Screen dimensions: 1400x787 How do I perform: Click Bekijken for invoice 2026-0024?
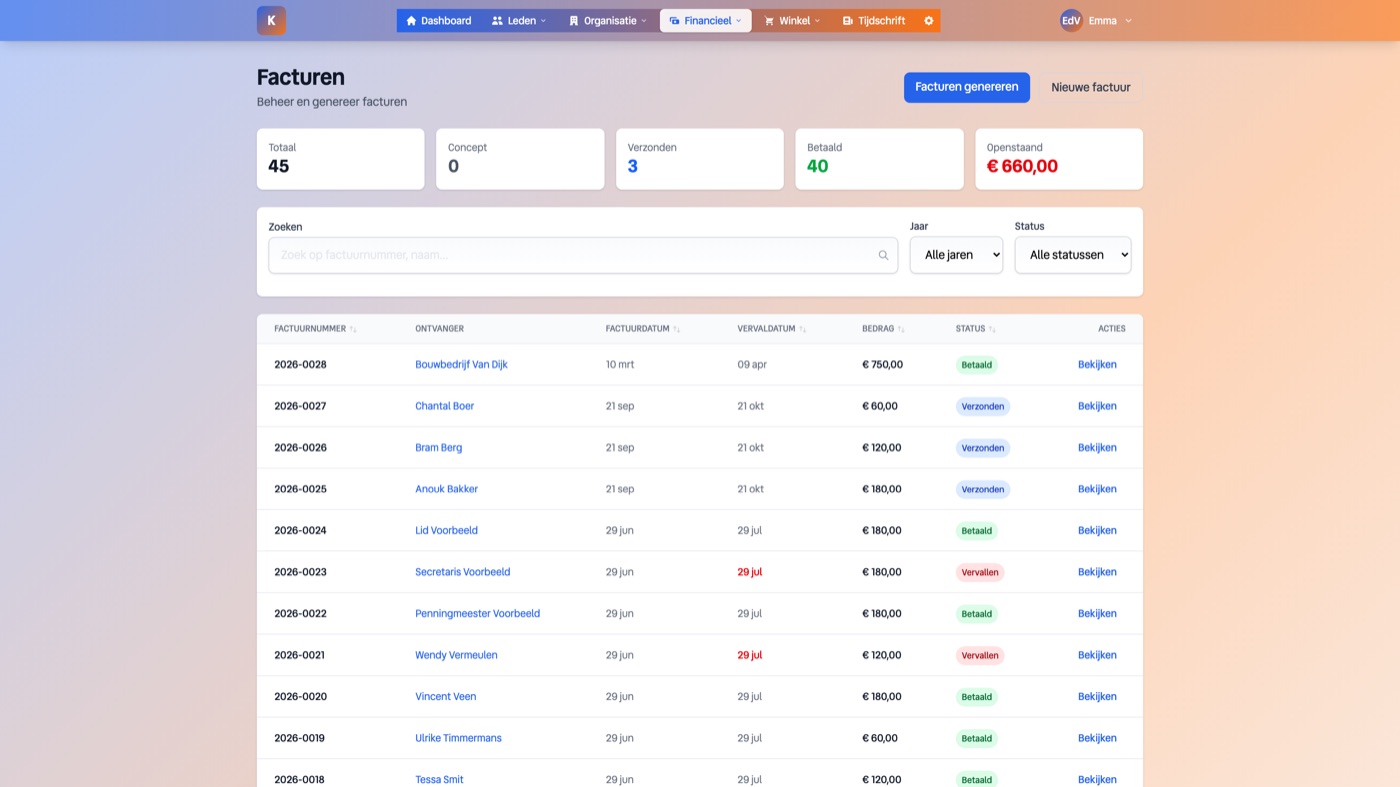(1097, 531)
